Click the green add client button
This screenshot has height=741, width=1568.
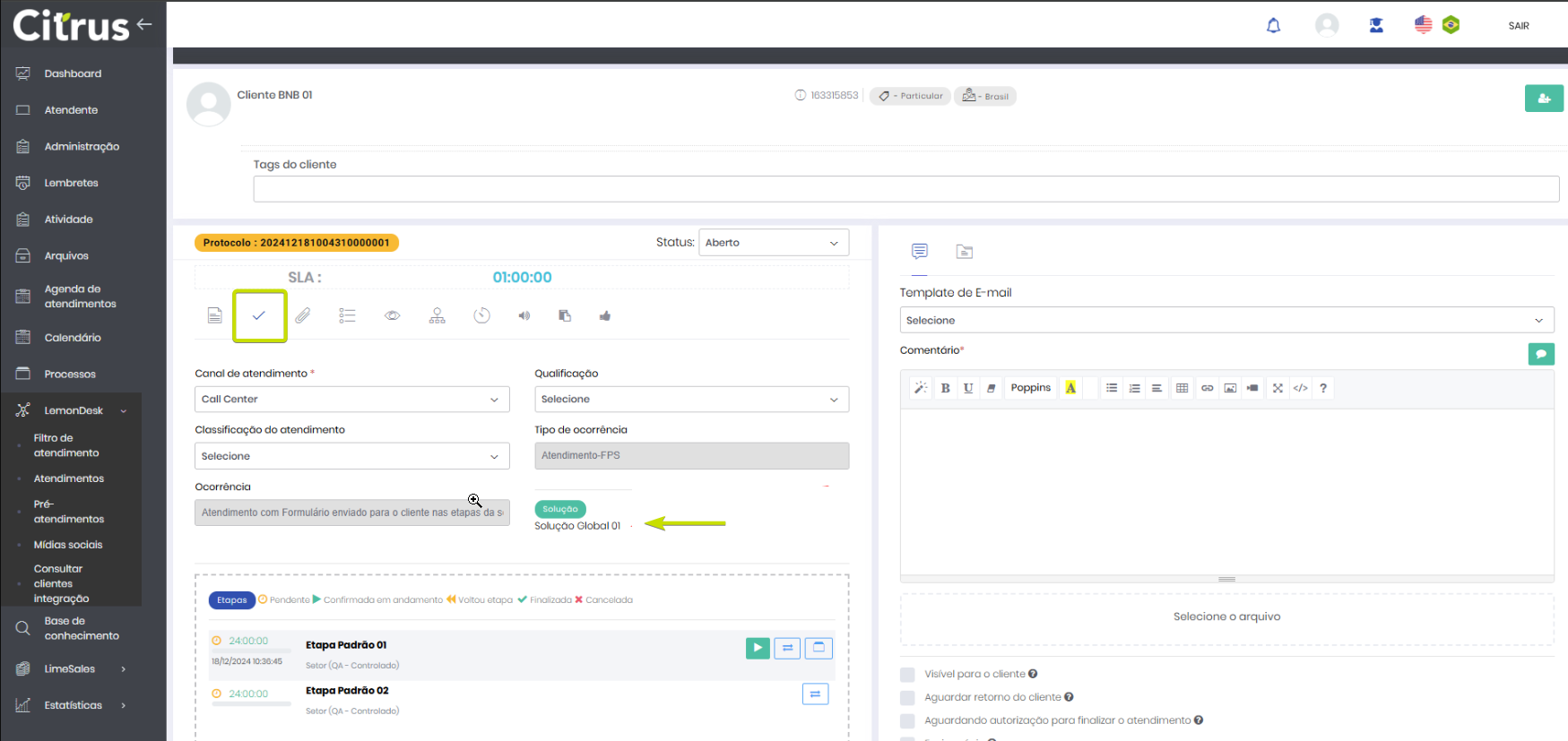(1543, 98)
